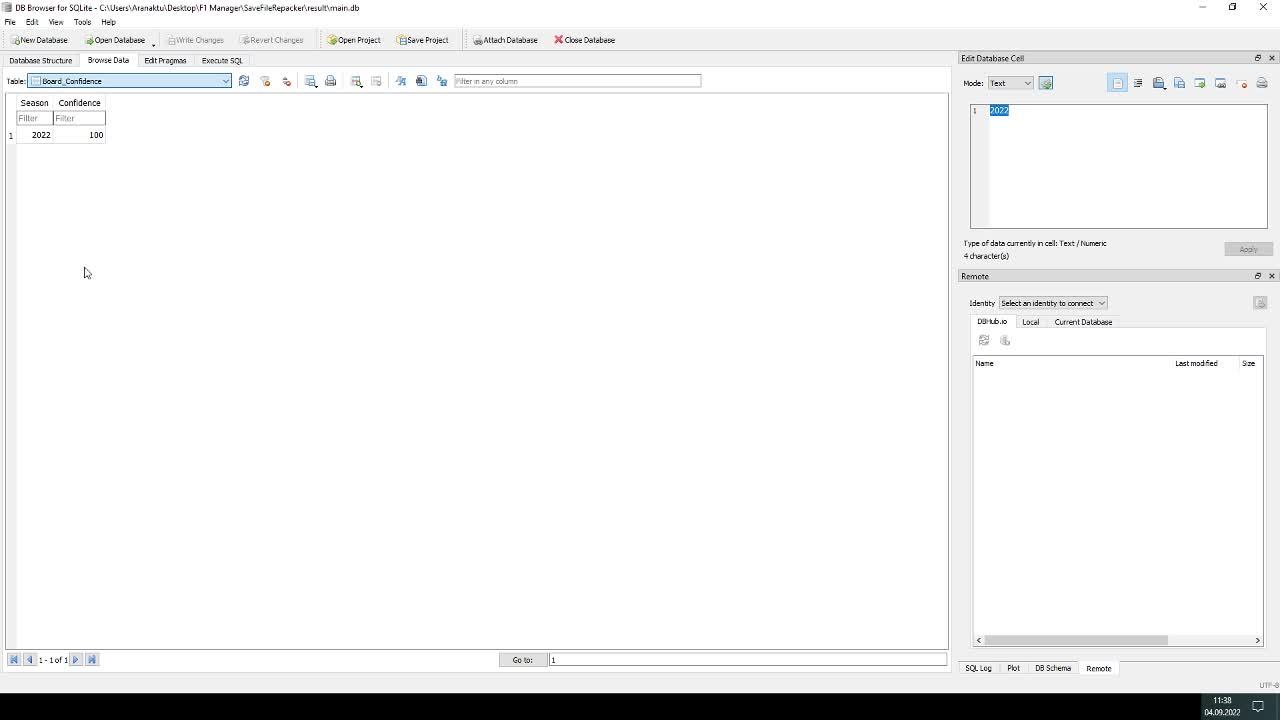Set the cell value to NULL
Screen dimensions: 1280x720
click(x=1241, y=83)
